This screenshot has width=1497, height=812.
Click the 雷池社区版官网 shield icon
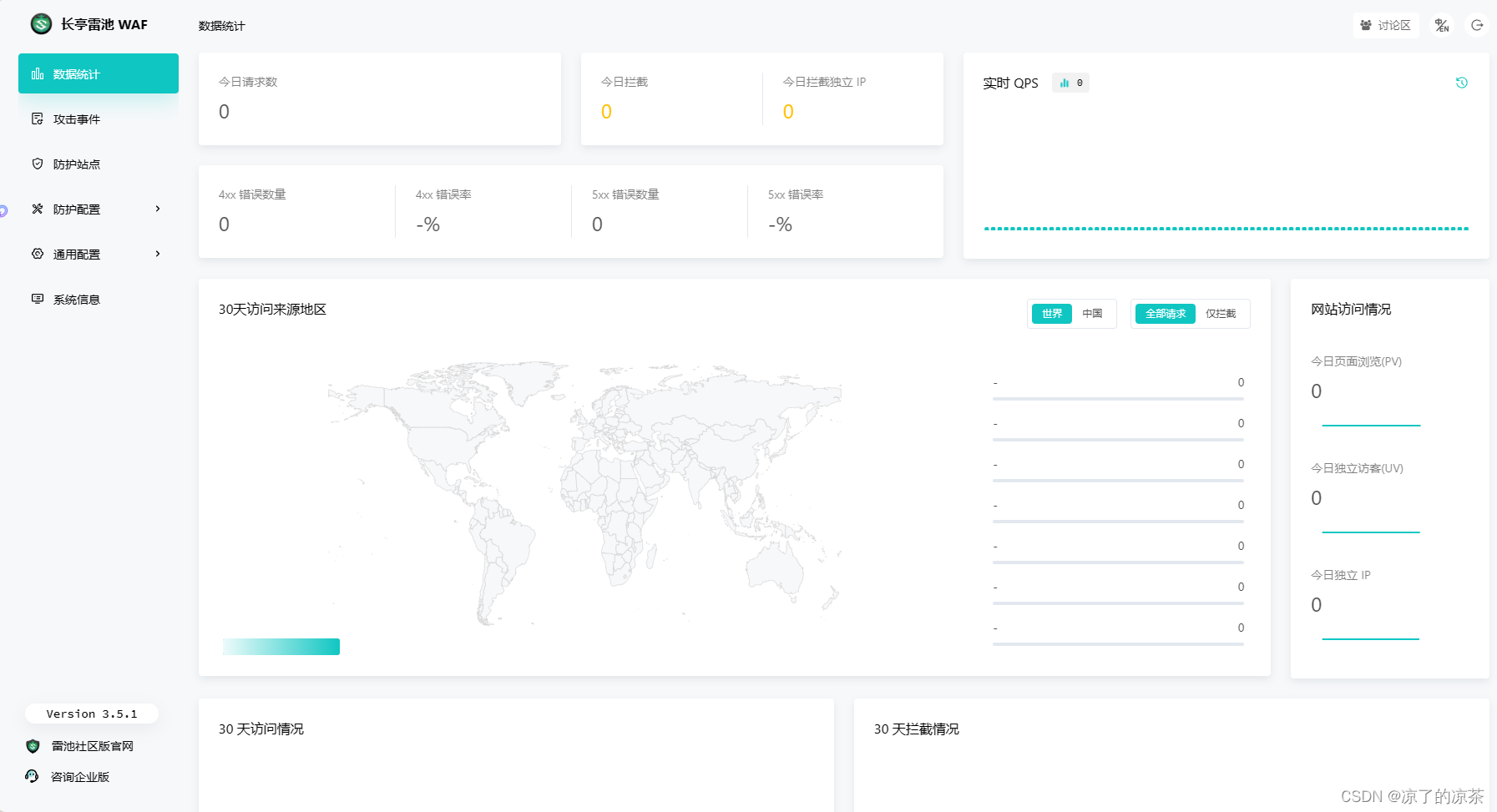[x=33, y=746]
